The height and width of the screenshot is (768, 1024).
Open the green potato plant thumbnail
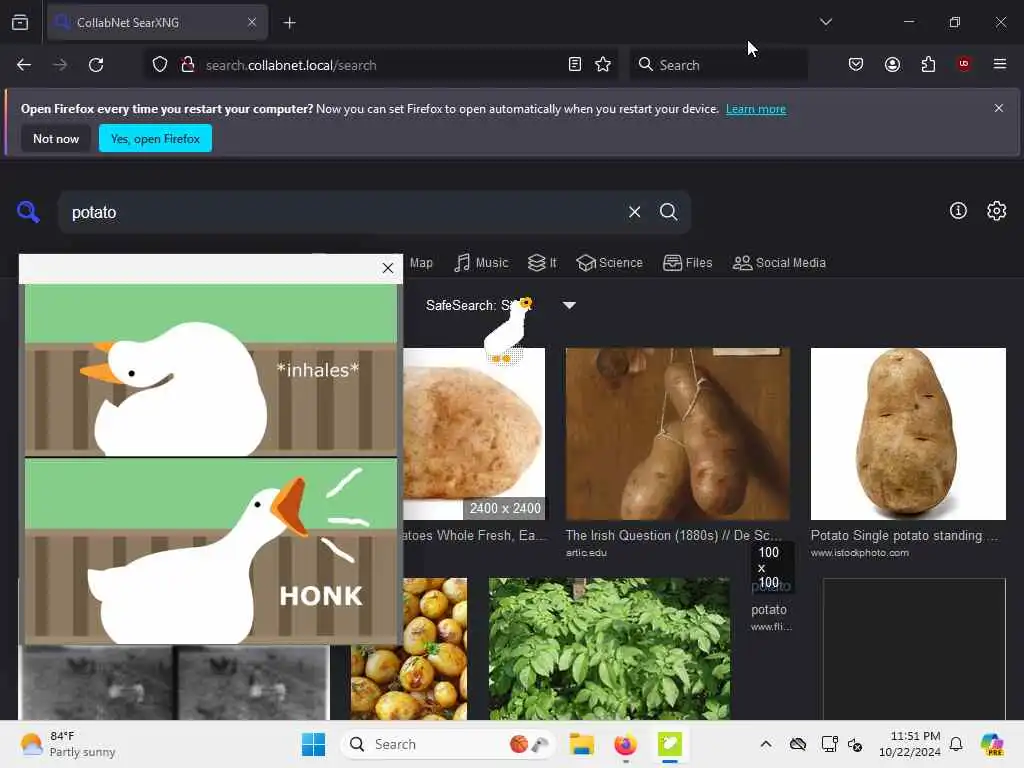click(609, 648)
